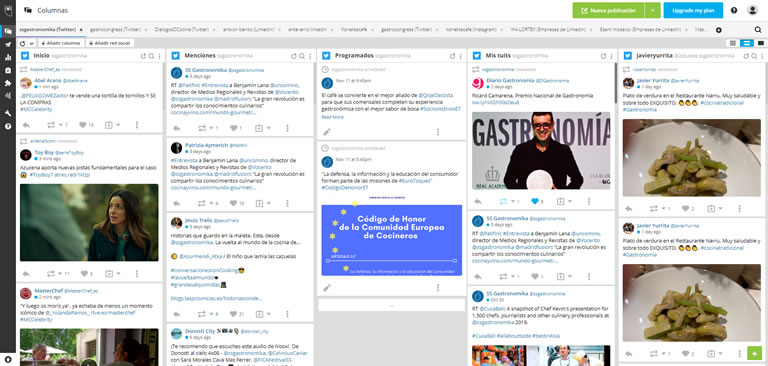Click the pencil edit icon on first scheduled post

(x=327, y=132)
